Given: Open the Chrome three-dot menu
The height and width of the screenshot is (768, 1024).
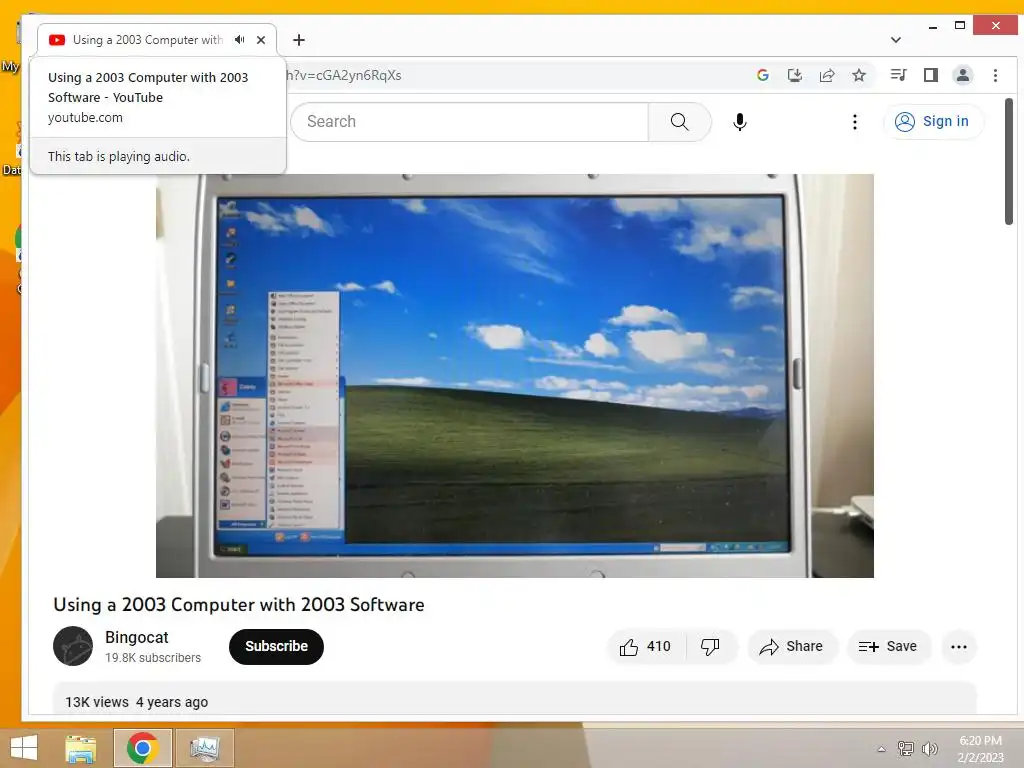Looking at the screenshot, I should [x=995, y=75].
